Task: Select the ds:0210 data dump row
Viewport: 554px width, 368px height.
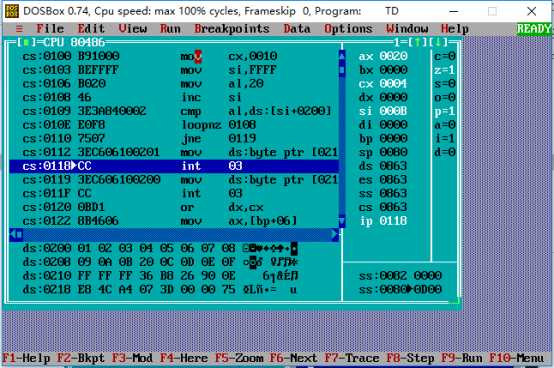Action: coord(160,275)
